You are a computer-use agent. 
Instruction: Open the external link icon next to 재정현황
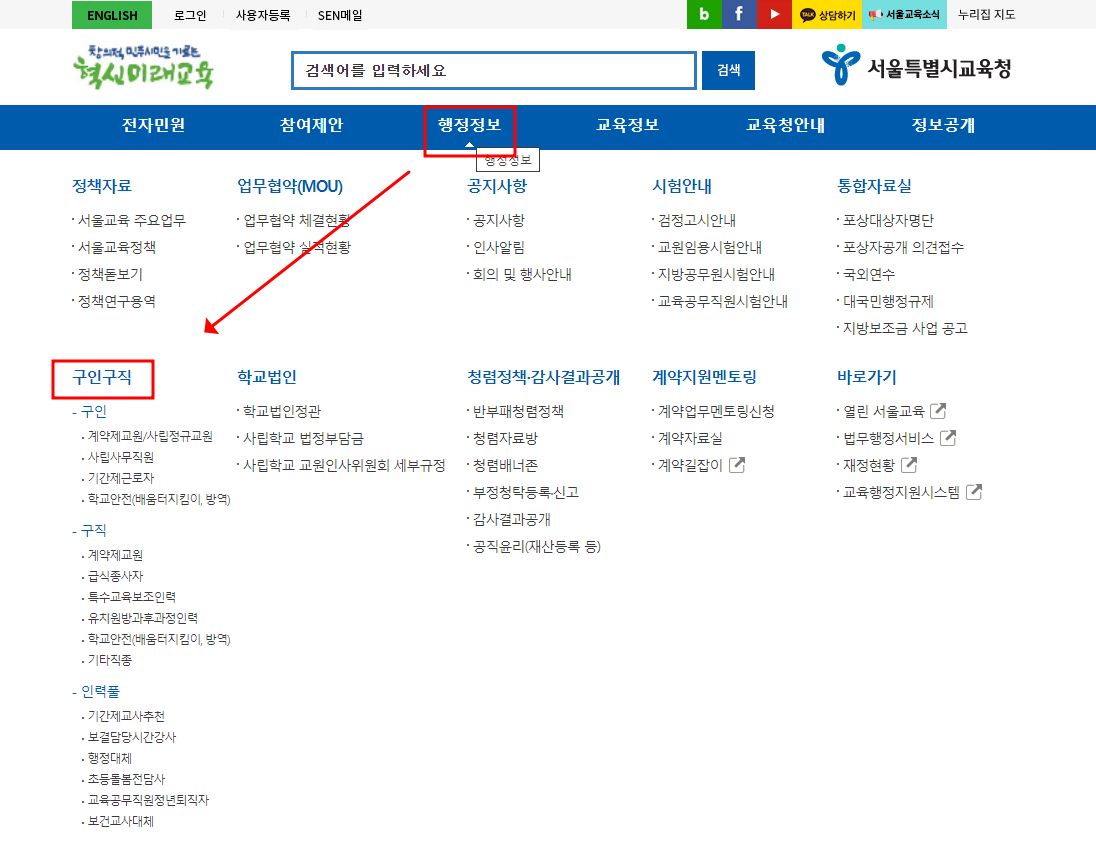tap(910, 463)
